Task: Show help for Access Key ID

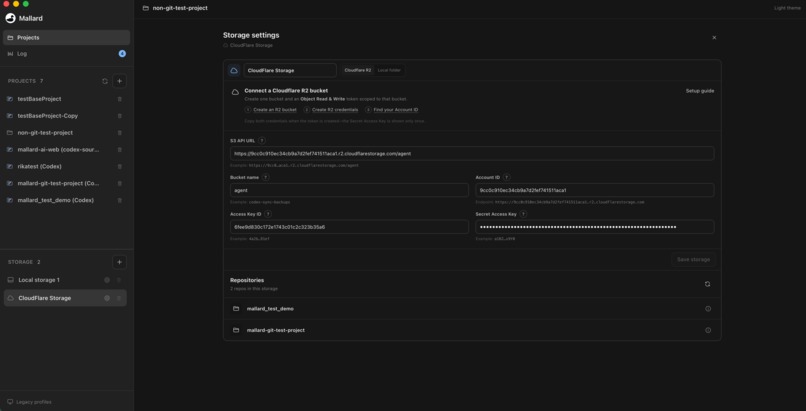Action: click(x=268, y=214)
